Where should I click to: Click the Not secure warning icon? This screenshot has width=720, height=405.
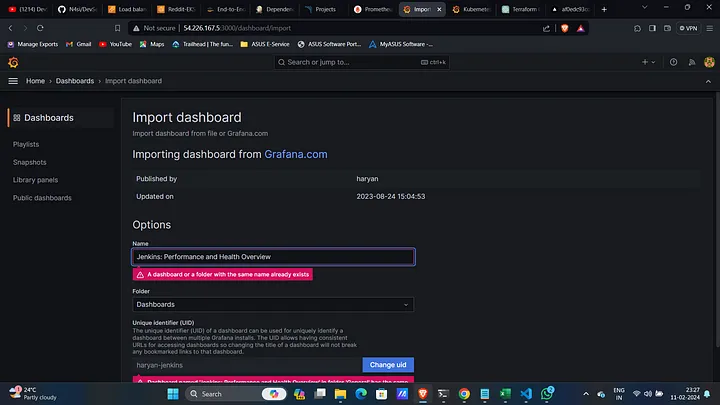tap(136, 28)
